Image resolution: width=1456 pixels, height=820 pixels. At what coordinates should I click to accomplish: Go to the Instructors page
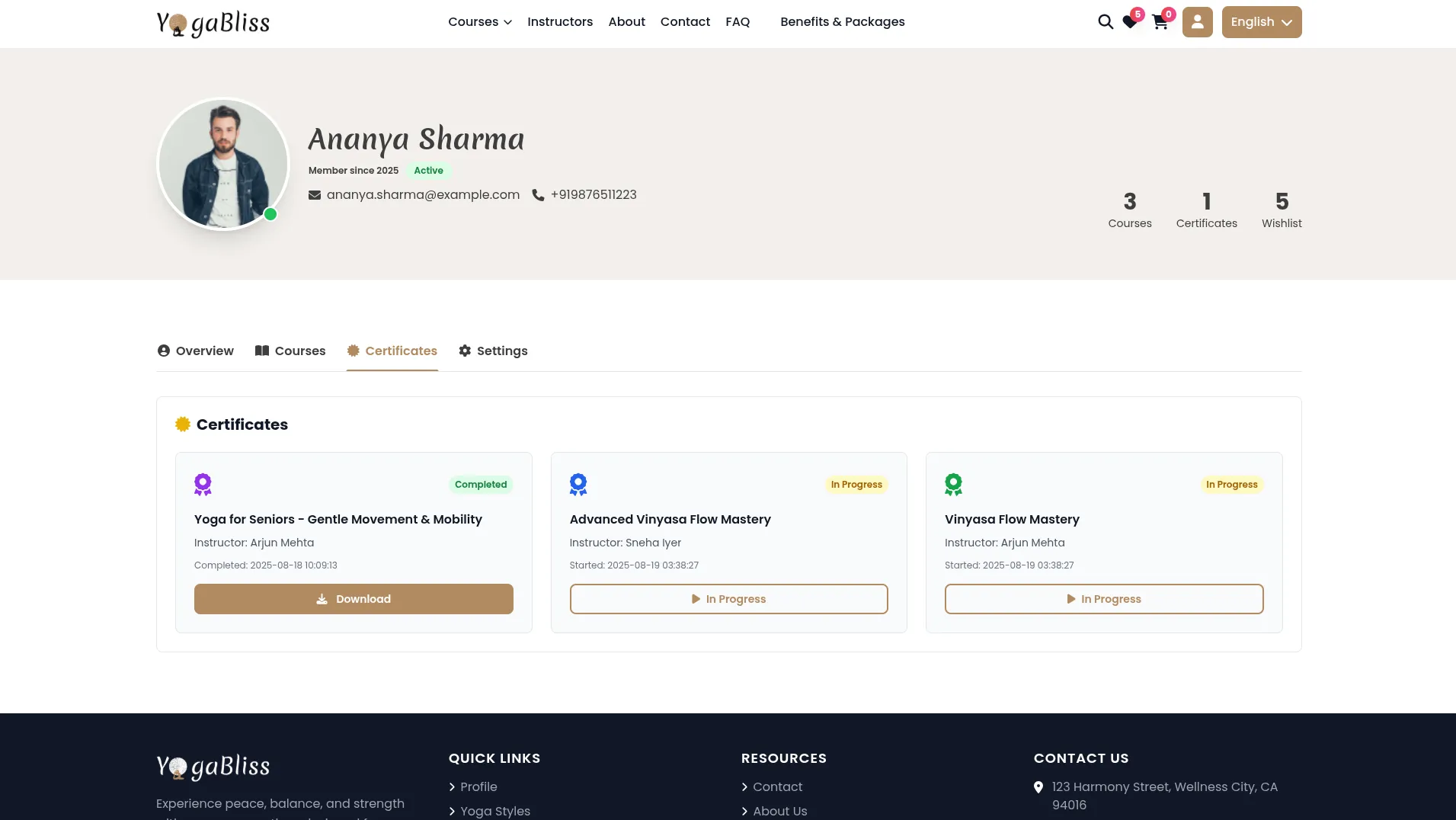coord(559,22)
